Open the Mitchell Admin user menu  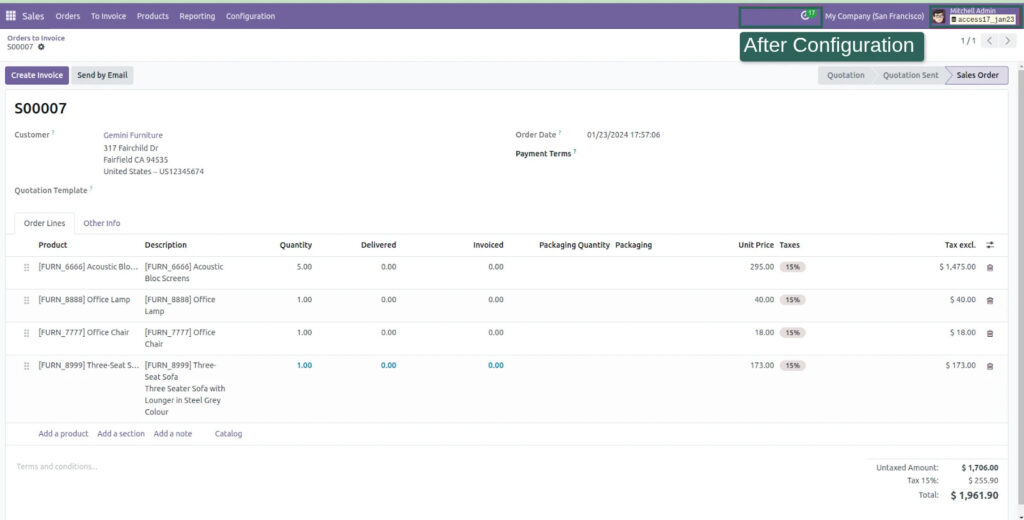pos(974,16)
